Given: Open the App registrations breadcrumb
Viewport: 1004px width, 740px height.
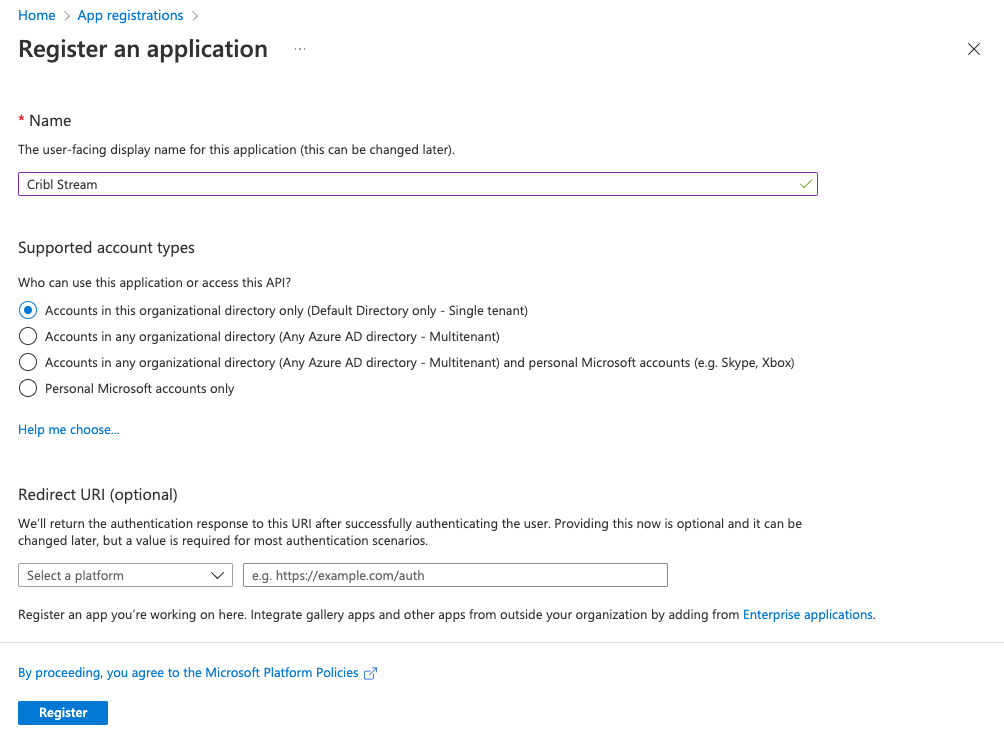Looking at the screenshot, I should click(x=130, y=15).
